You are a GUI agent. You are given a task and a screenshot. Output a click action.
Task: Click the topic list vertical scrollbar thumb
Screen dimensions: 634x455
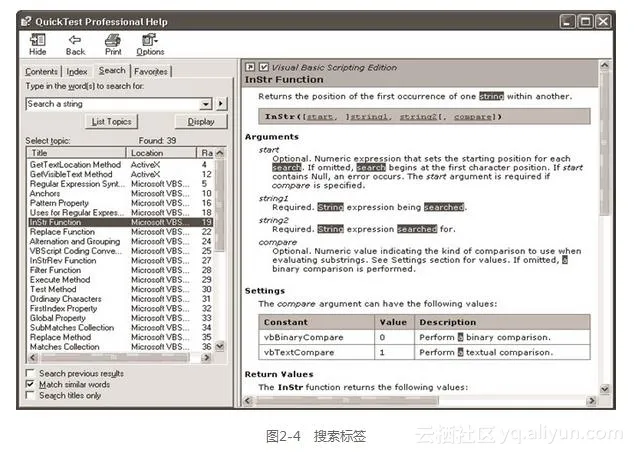point(220,205)
